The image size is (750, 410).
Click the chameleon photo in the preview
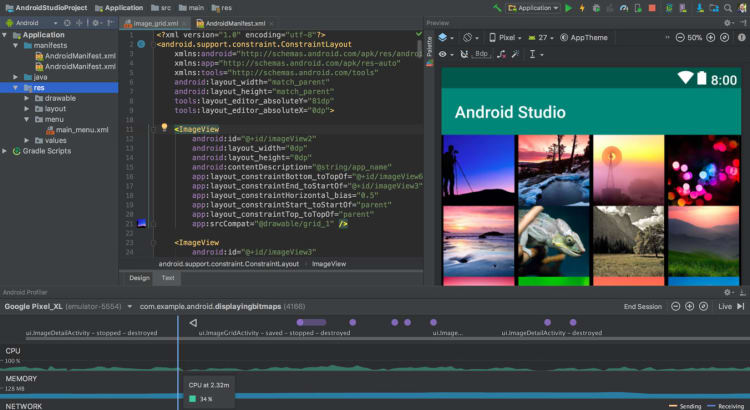coord(553,241)
